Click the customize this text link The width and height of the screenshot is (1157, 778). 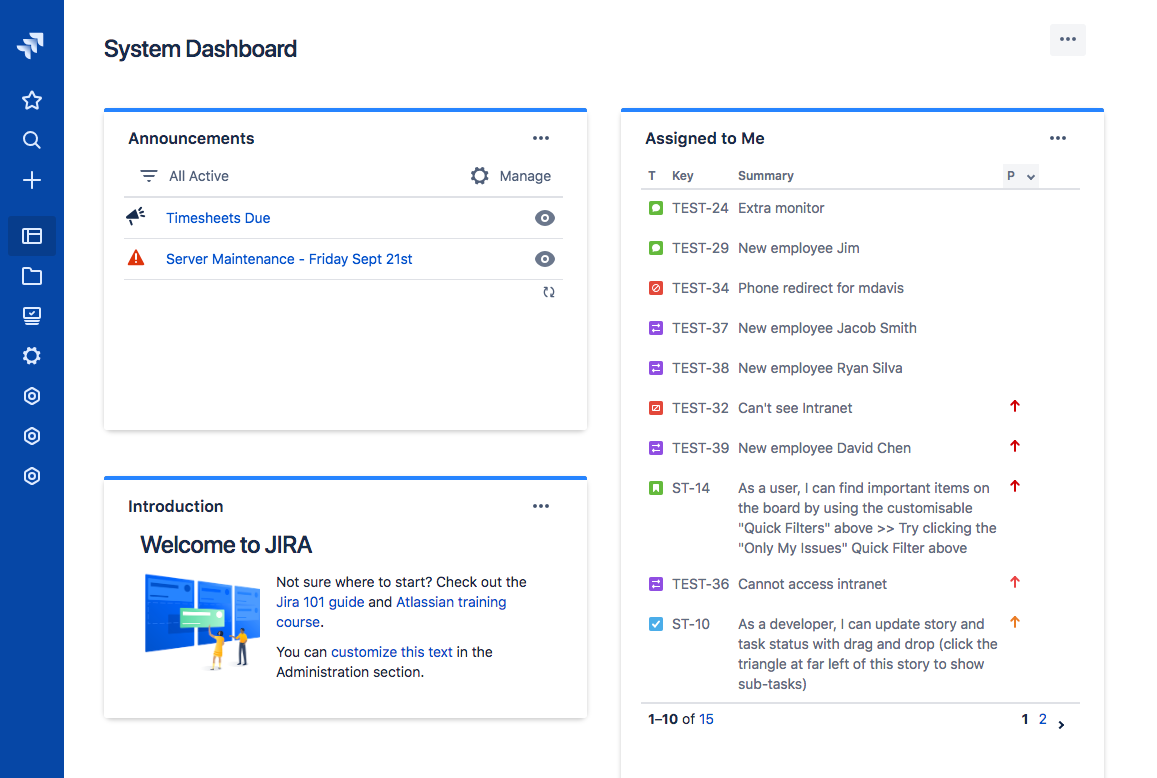coord(392,652)
